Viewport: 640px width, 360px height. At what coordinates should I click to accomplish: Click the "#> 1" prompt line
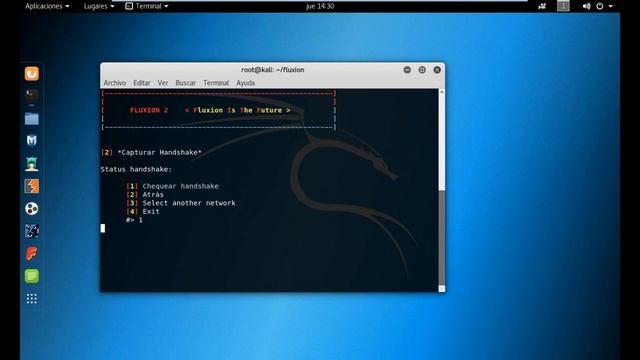(x=134, y=220)
